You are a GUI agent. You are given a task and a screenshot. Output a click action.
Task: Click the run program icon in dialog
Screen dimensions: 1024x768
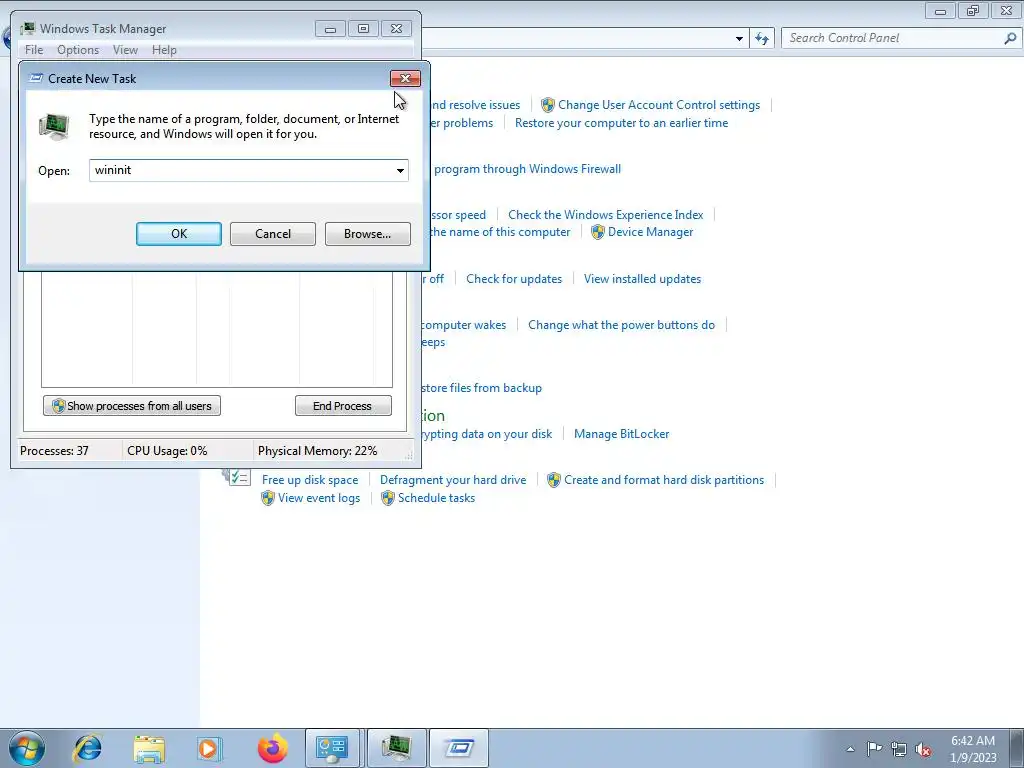click(54, 126)
